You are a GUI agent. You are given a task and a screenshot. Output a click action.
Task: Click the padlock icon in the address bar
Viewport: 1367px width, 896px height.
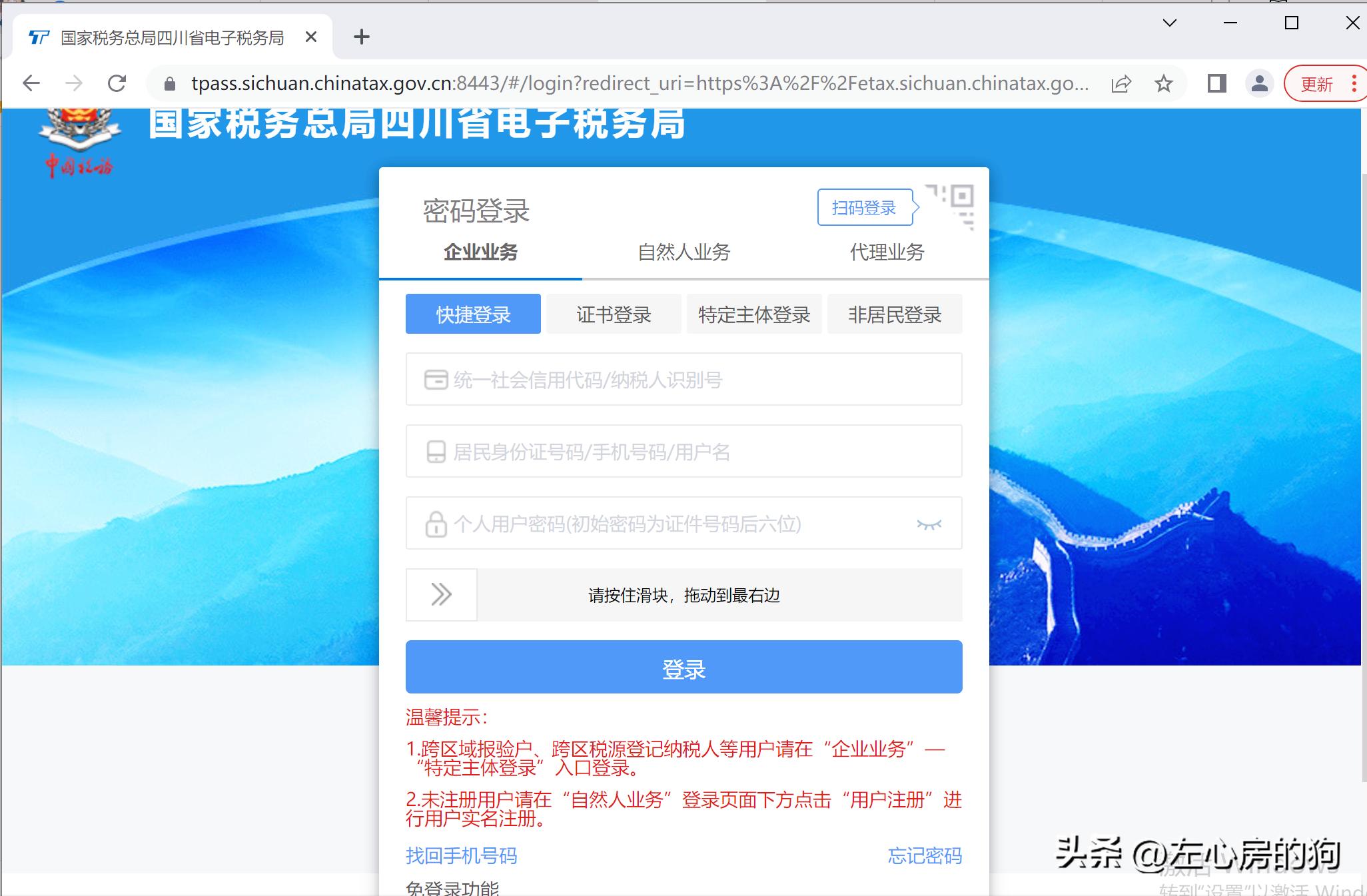(x=169, y=83)
